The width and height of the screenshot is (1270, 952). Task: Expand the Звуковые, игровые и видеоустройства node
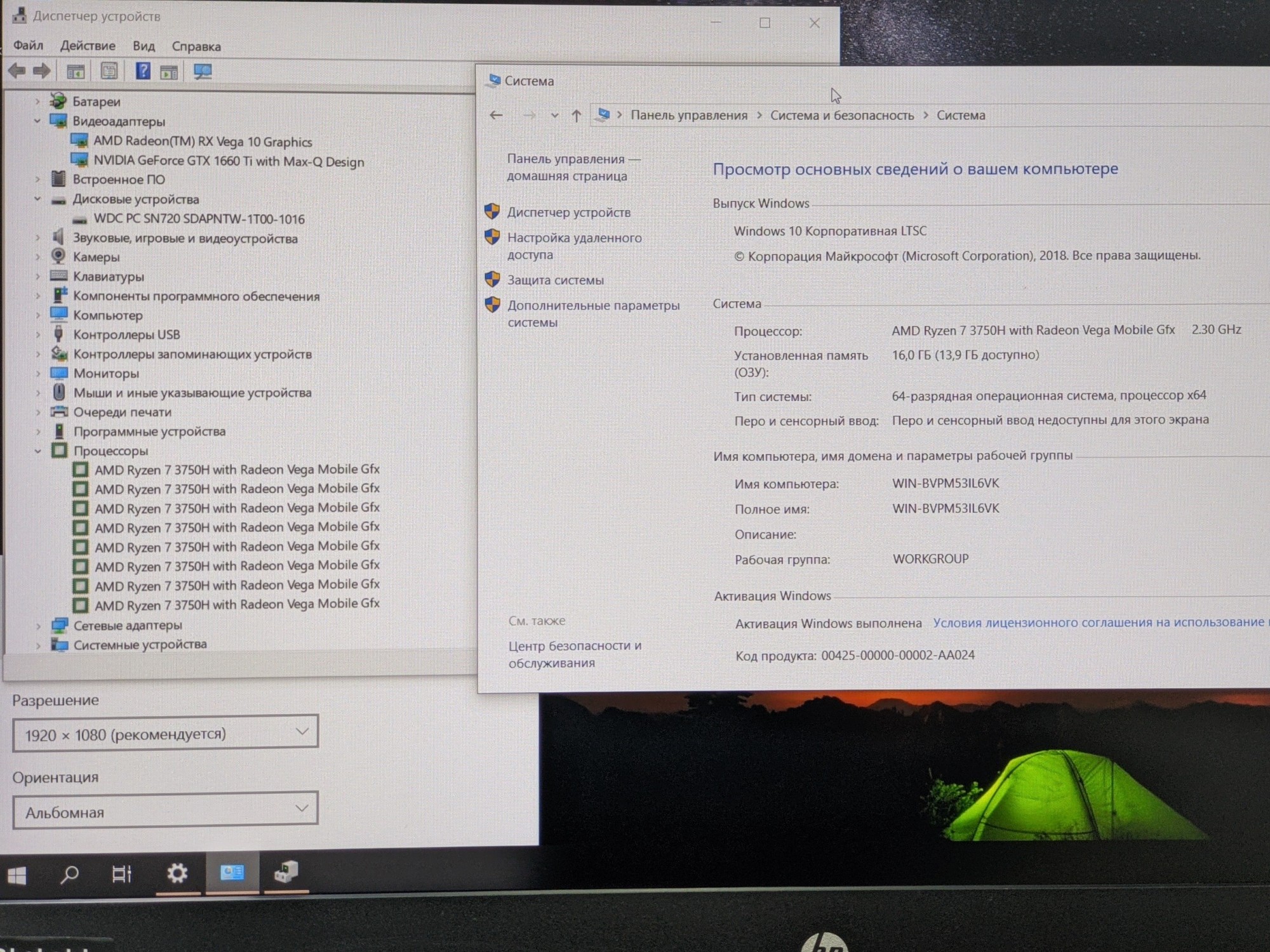37,238
